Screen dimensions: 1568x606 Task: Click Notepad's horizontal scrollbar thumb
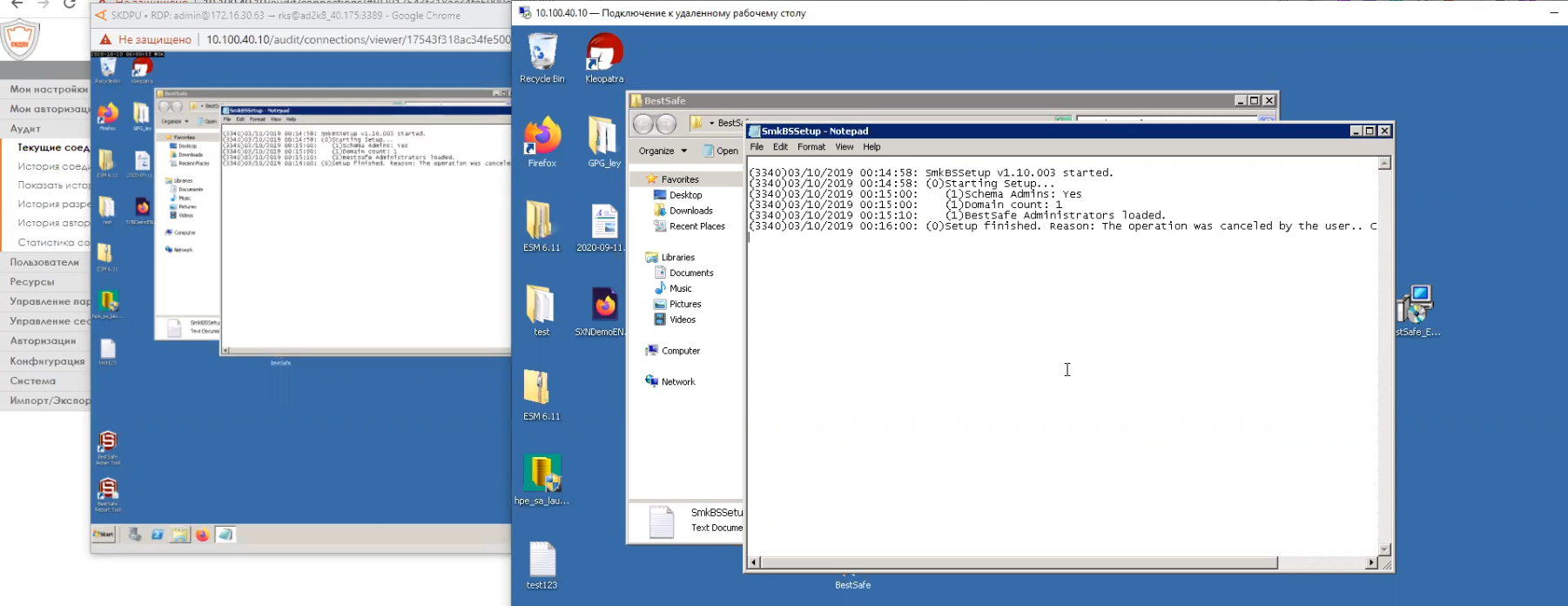point(1019,563)
